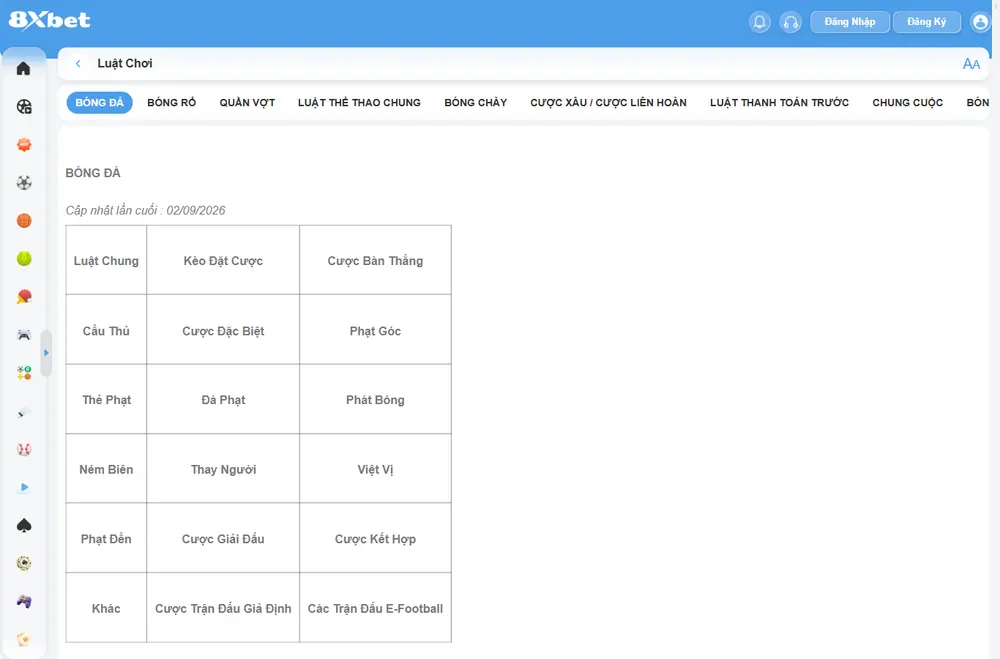Open the Các Trận Đấu E-Football cell
The width and height of the screenshot is (1000, 659).
click(376, 608)
